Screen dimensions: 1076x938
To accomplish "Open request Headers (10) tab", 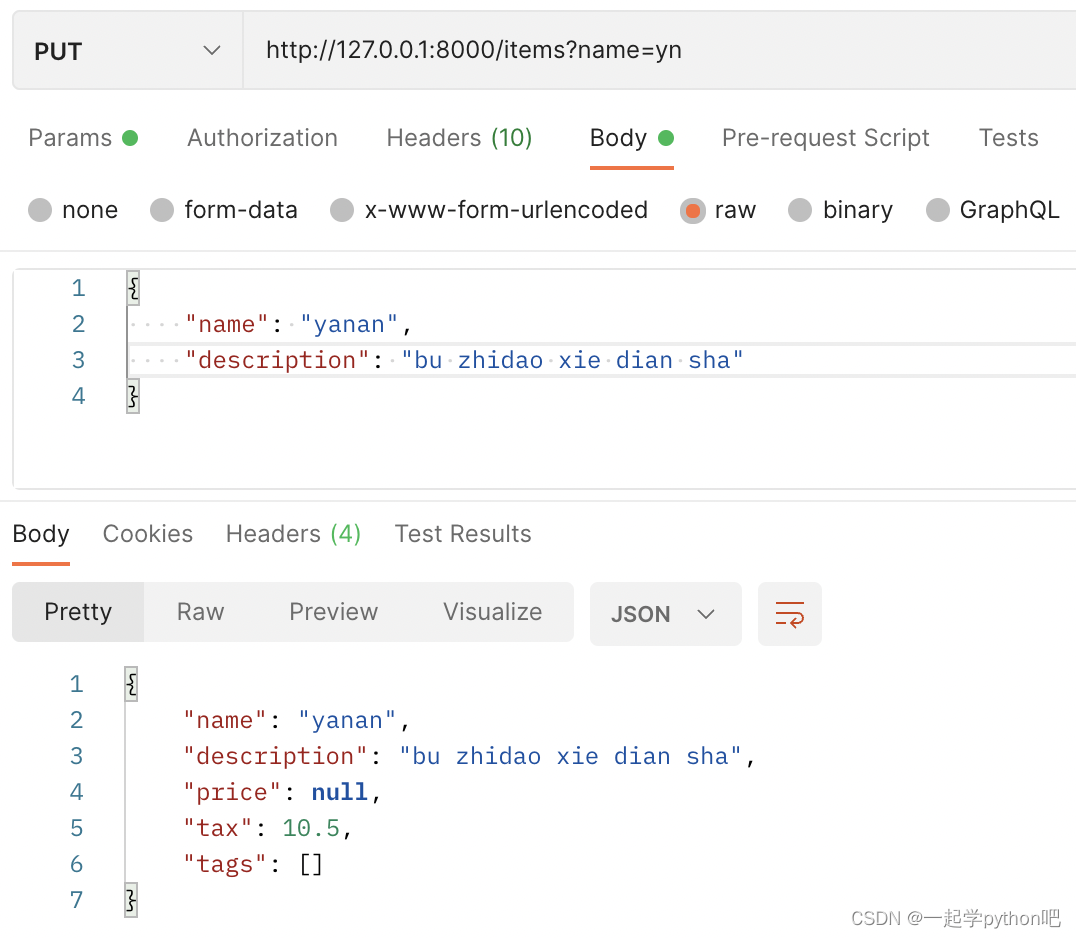I will pos(459,138).
